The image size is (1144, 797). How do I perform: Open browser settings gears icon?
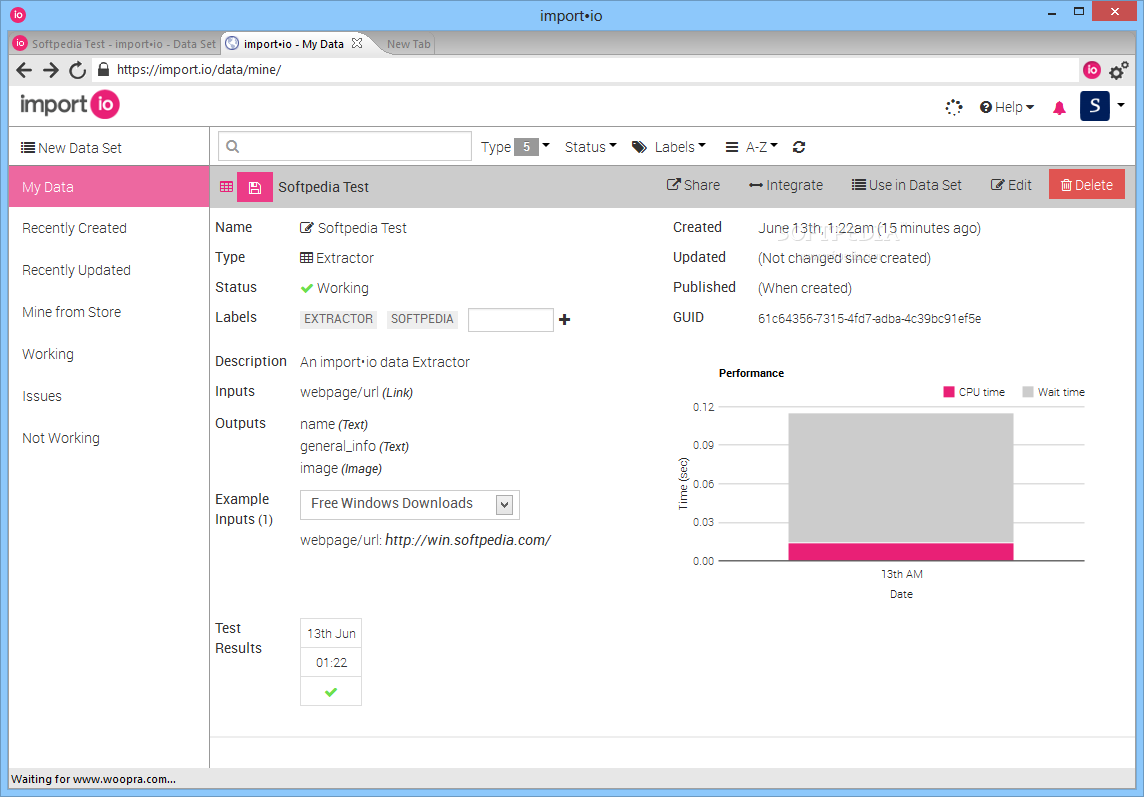pos(1118,70)
